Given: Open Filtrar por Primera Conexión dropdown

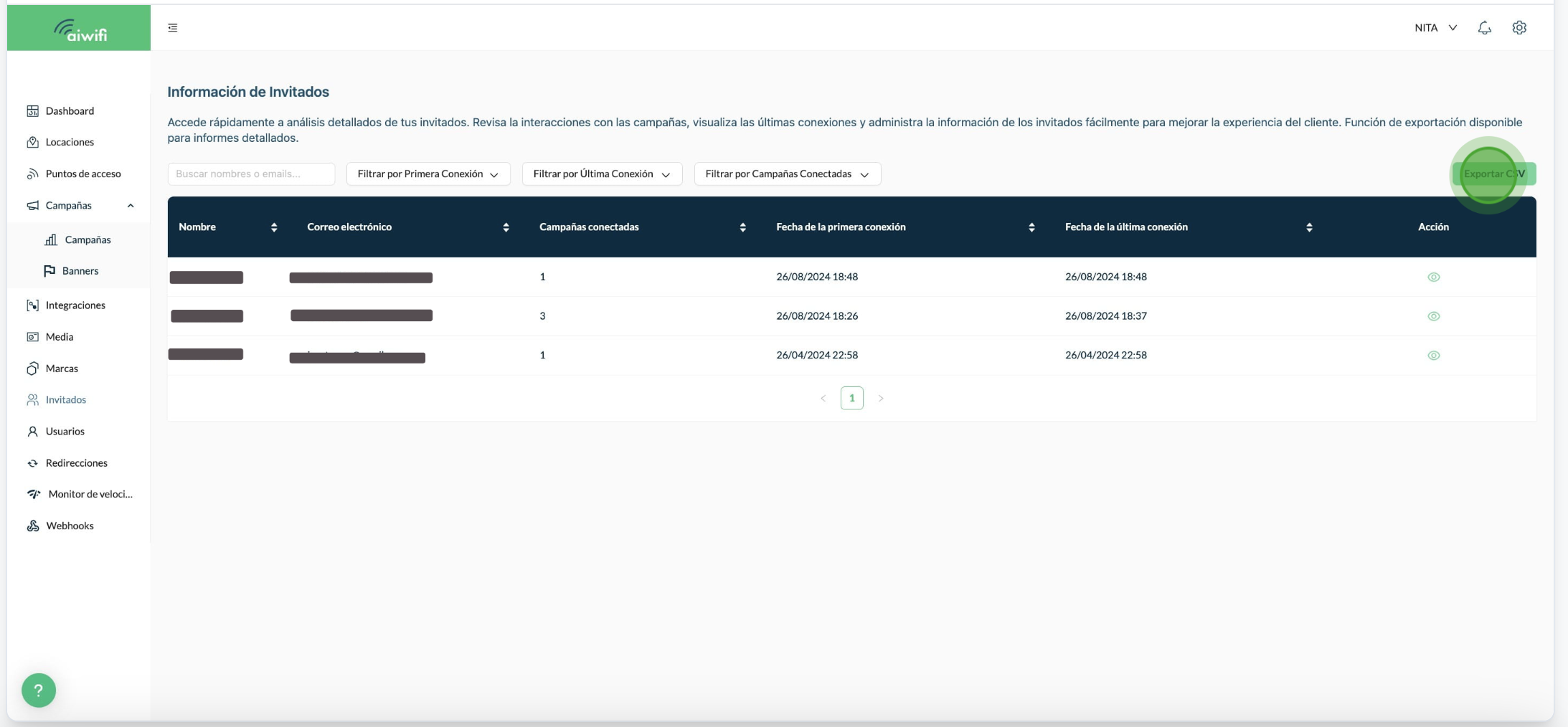Looking at the screenshot, I should pyautogui.click(x=428, y=174).
